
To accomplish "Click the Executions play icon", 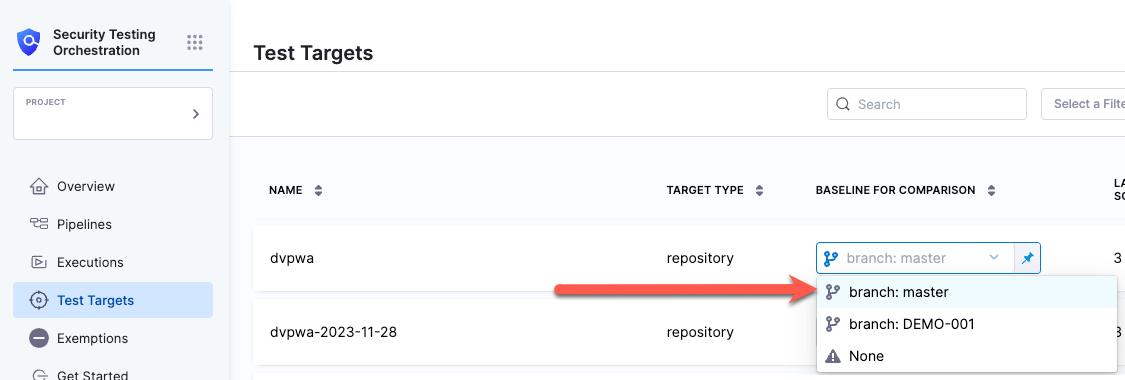I will pyautogui.click(x=39, y=262).
